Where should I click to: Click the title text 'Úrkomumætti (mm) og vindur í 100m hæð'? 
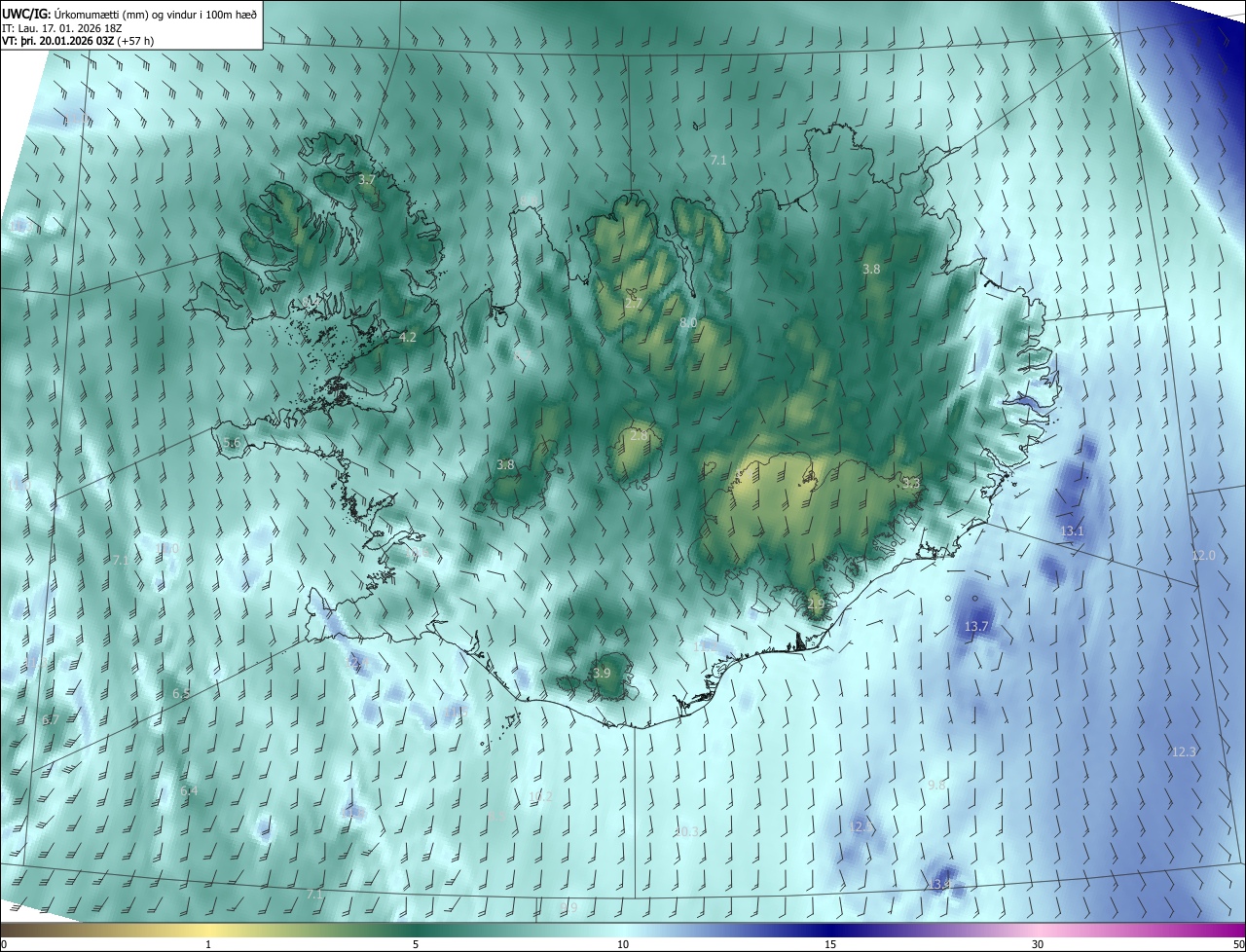point(155,13)
